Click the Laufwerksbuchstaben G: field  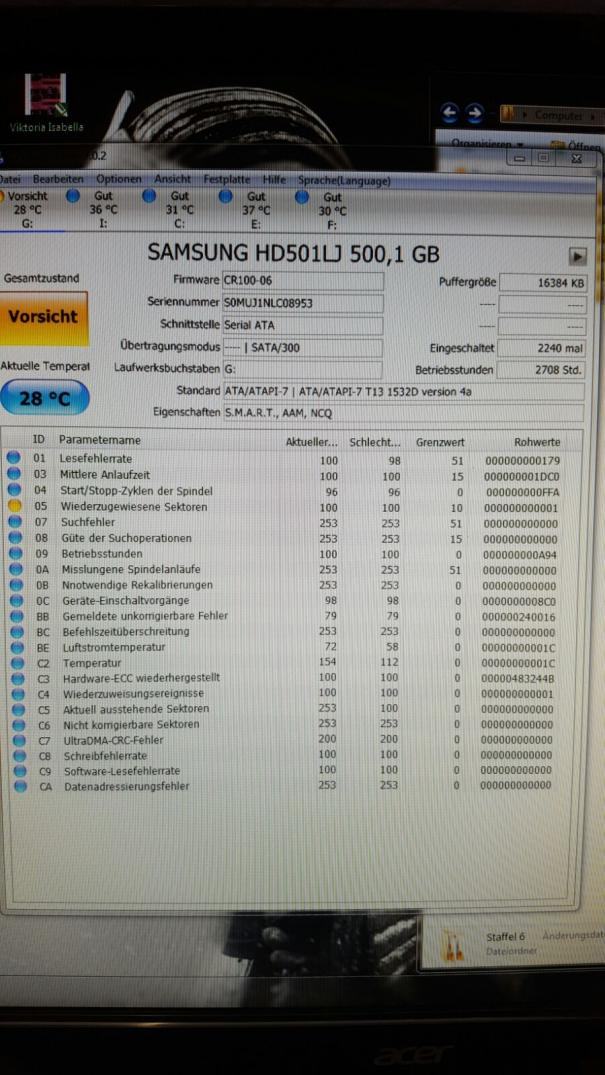302,370
